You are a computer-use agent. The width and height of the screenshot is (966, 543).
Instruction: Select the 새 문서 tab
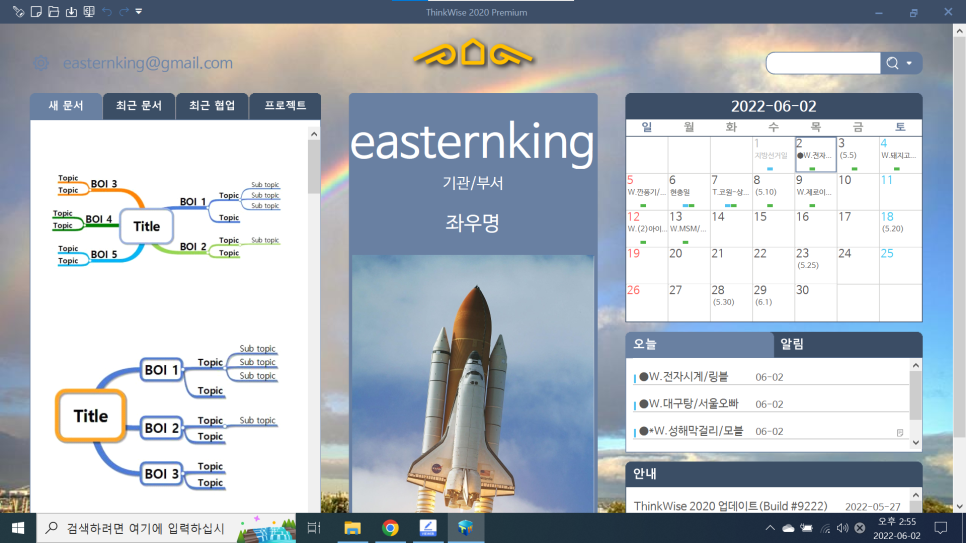point(66,105)
